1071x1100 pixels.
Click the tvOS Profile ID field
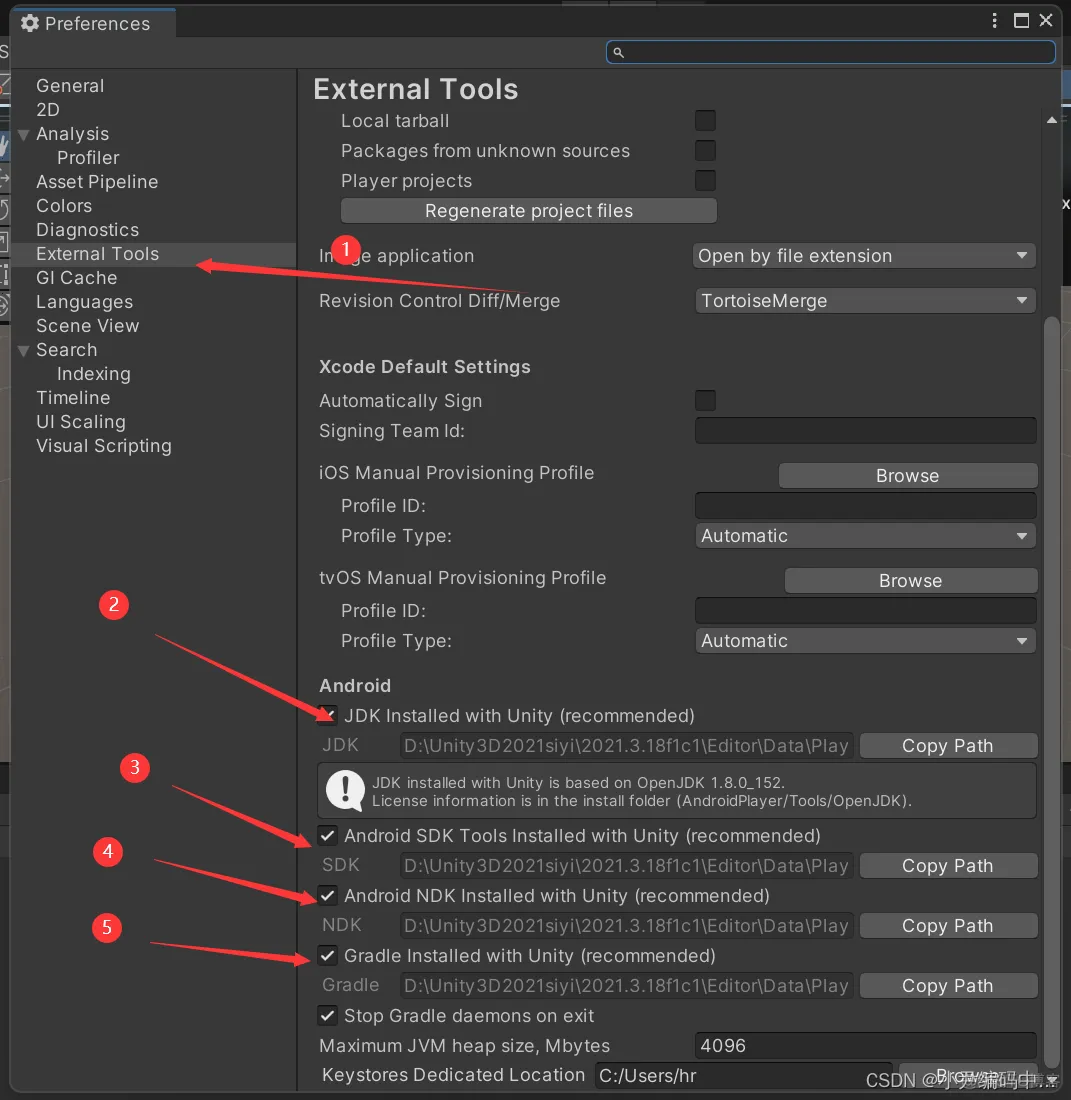865,610
